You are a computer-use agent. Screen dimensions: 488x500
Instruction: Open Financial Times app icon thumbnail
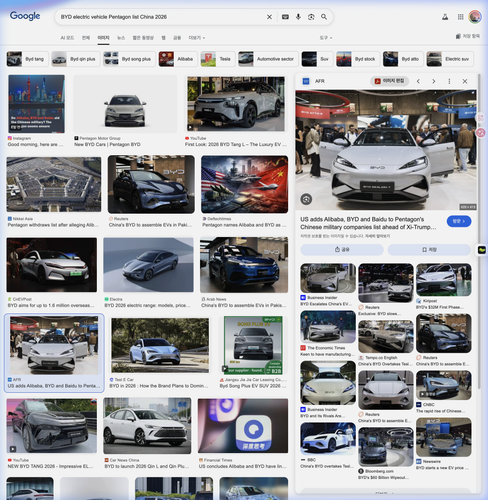pos(243,426)
